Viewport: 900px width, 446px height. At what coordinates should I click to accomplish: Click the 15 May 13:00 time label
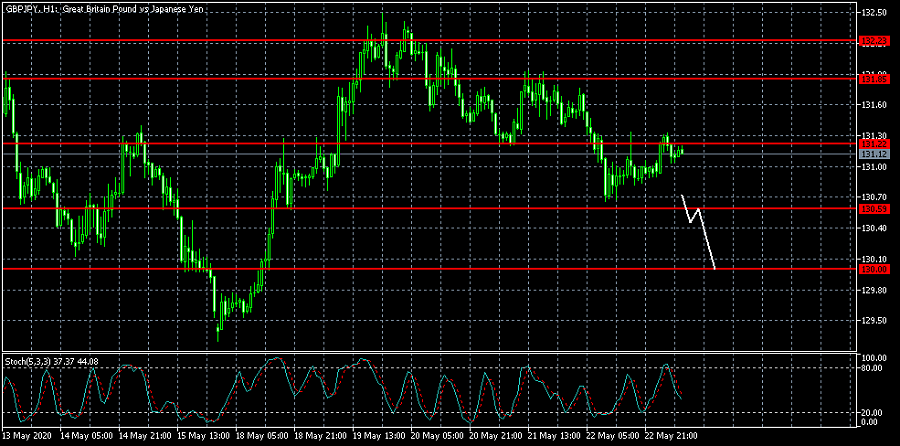[x=205, y=436]
